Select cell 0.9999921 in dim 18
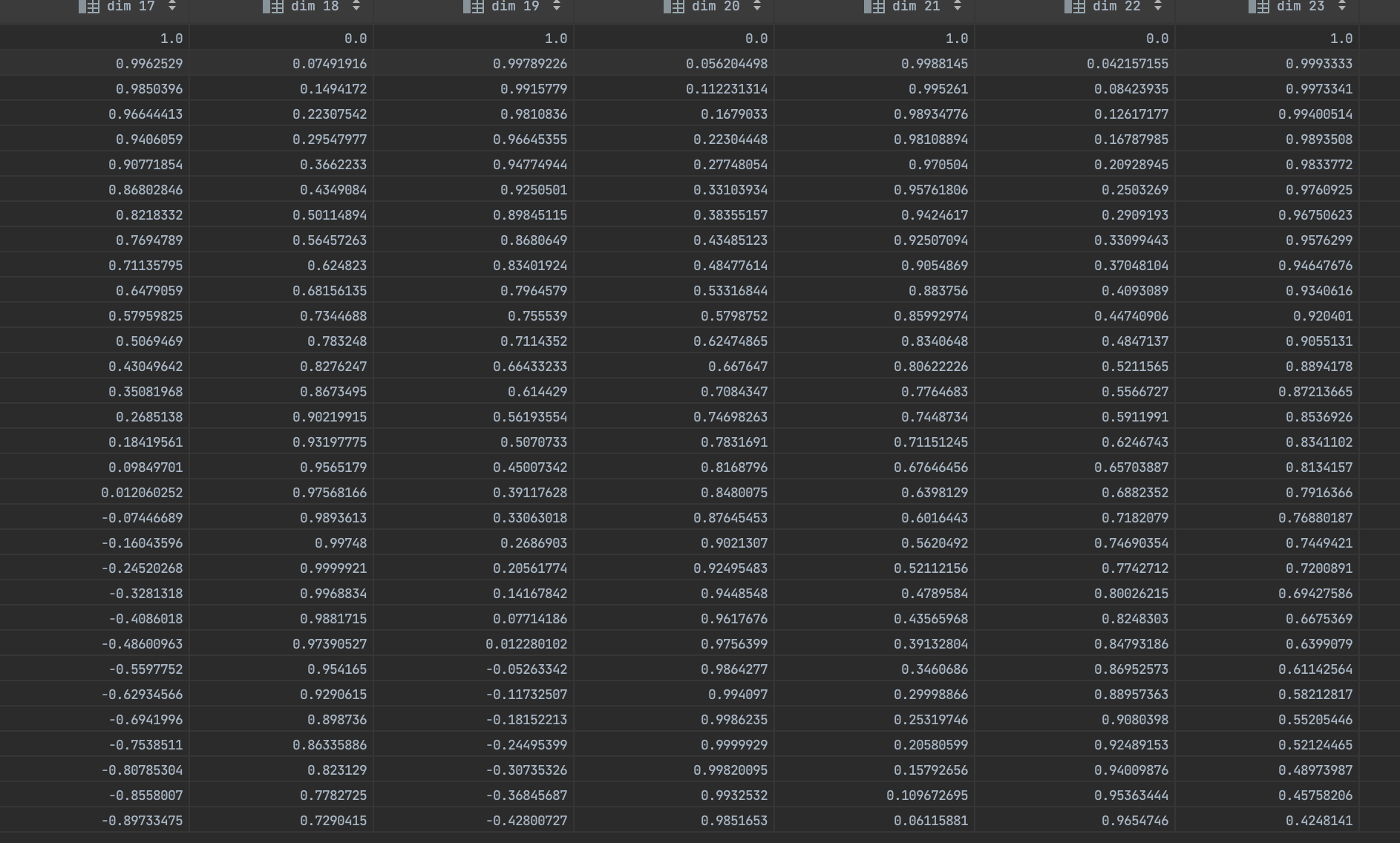The image size is (1400, 843). [x=333, y=568]
